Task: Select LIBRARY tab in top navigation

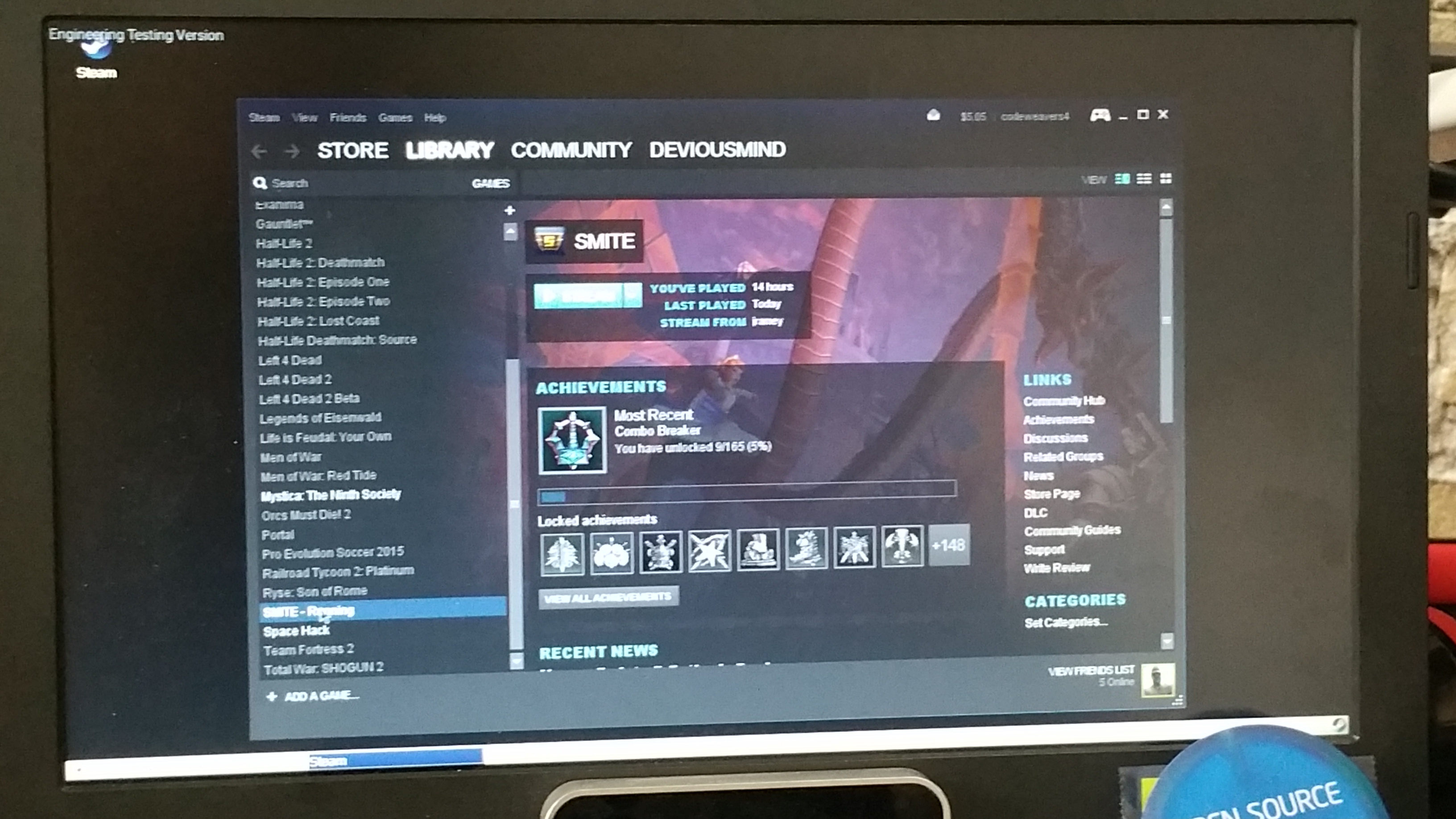Action: tap(450, 150)
